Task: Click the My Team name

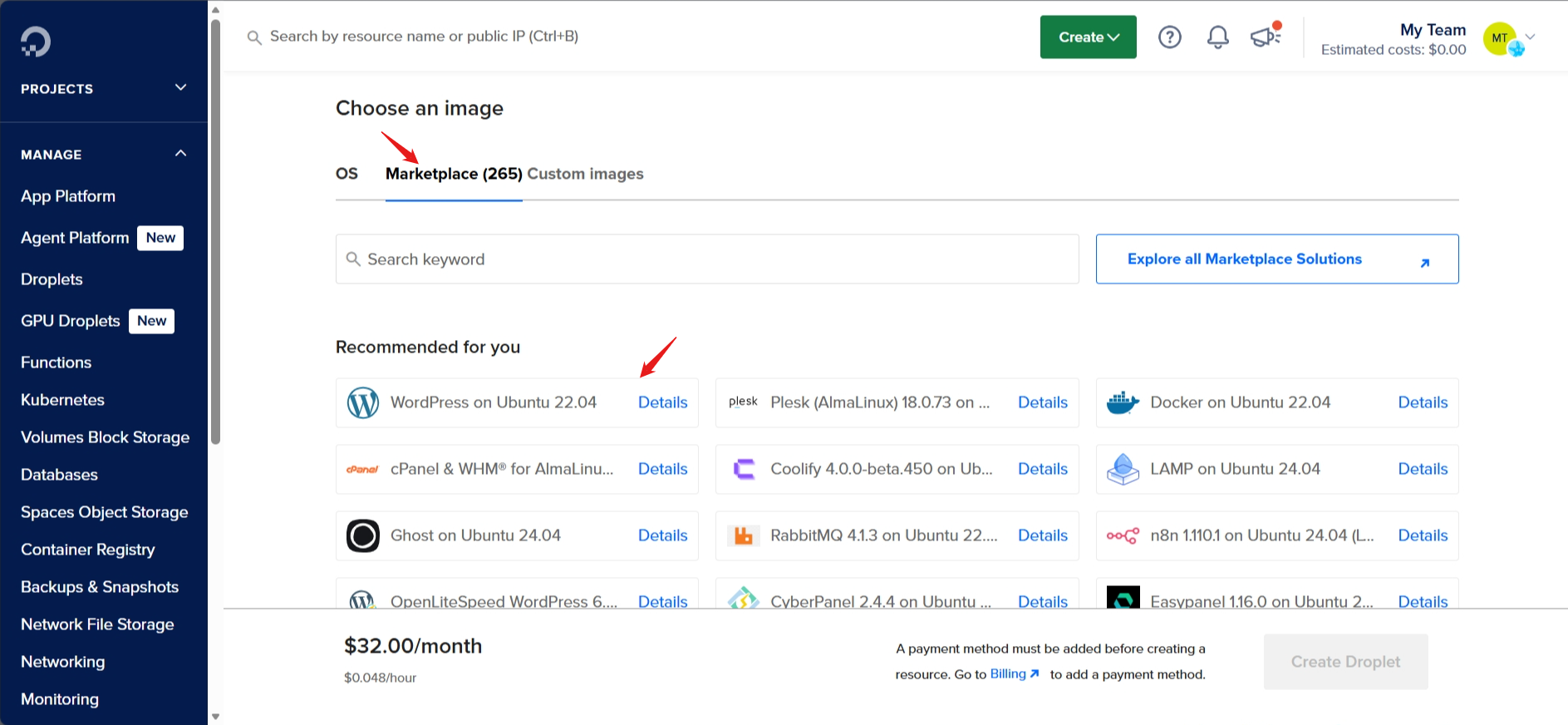Action: click(1433, 30)
